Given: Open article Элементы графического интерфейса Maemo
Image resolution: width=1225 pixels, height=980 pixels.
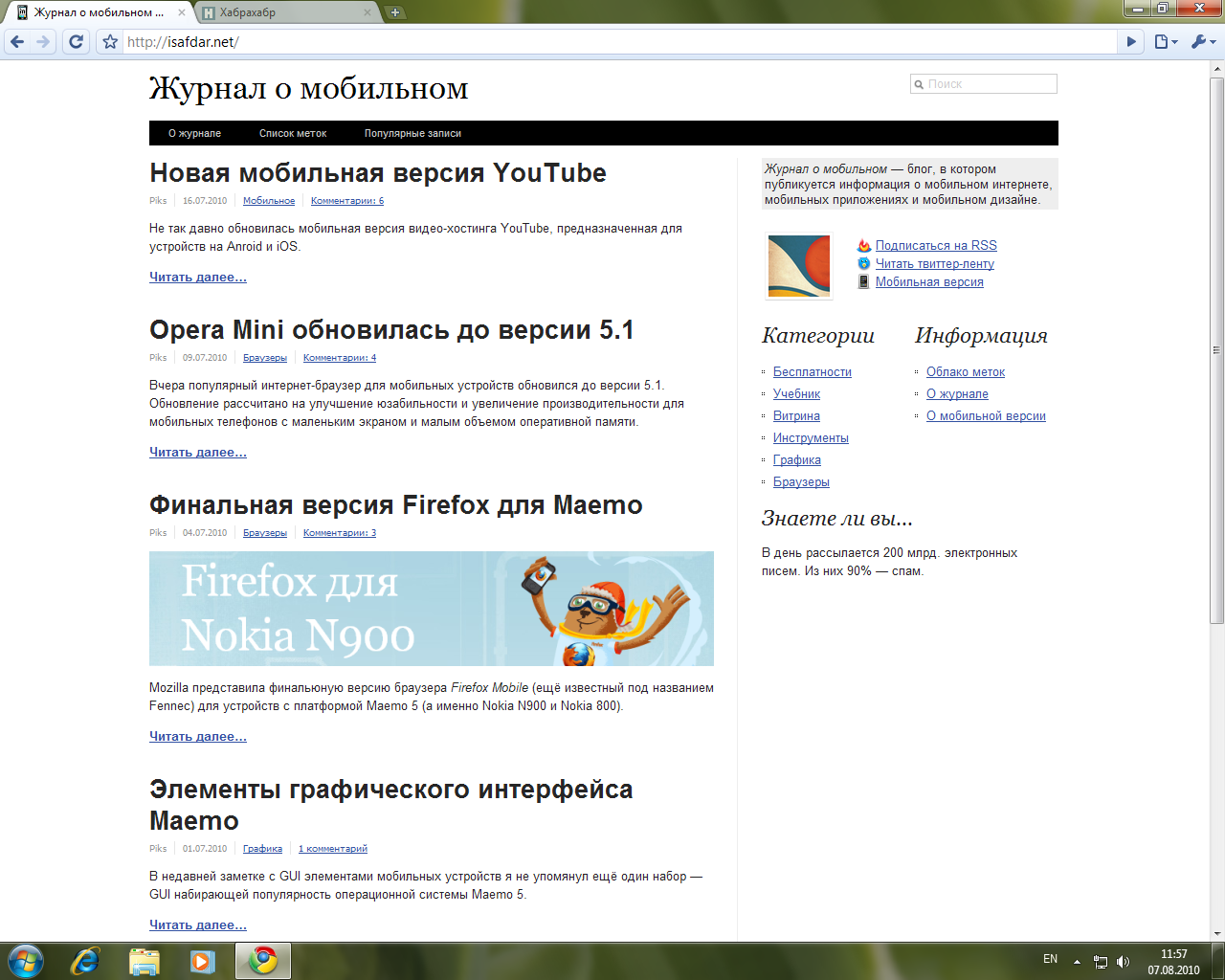Looking at the screenshot, I should pyautogui.click(x=391, y=805).
